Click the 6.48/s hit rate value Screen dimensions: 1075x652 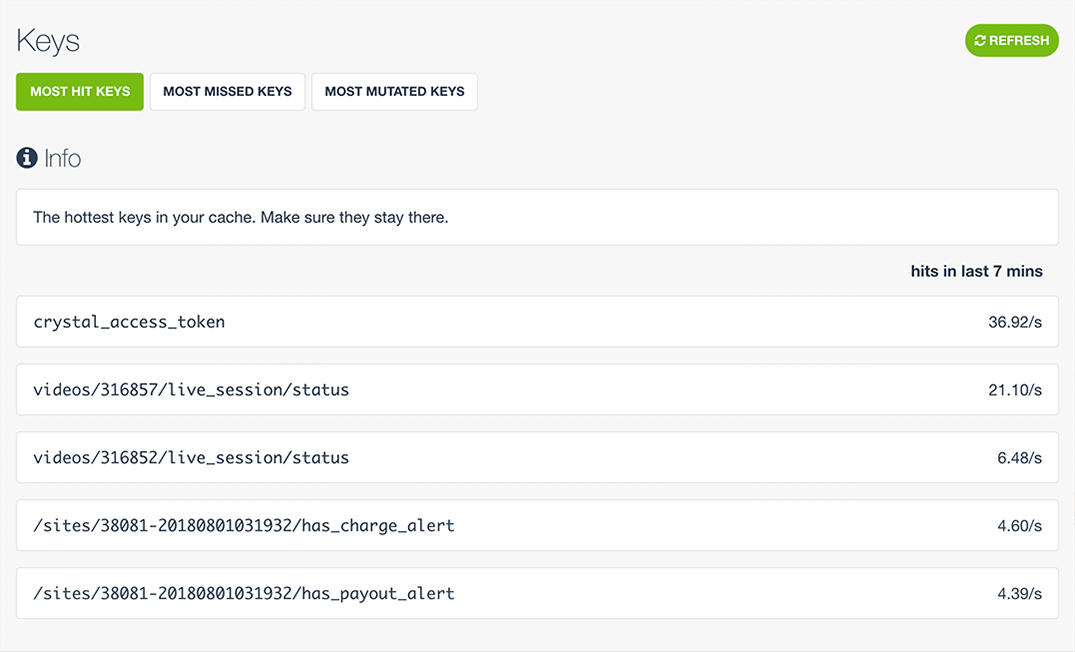click(1022, 457)
